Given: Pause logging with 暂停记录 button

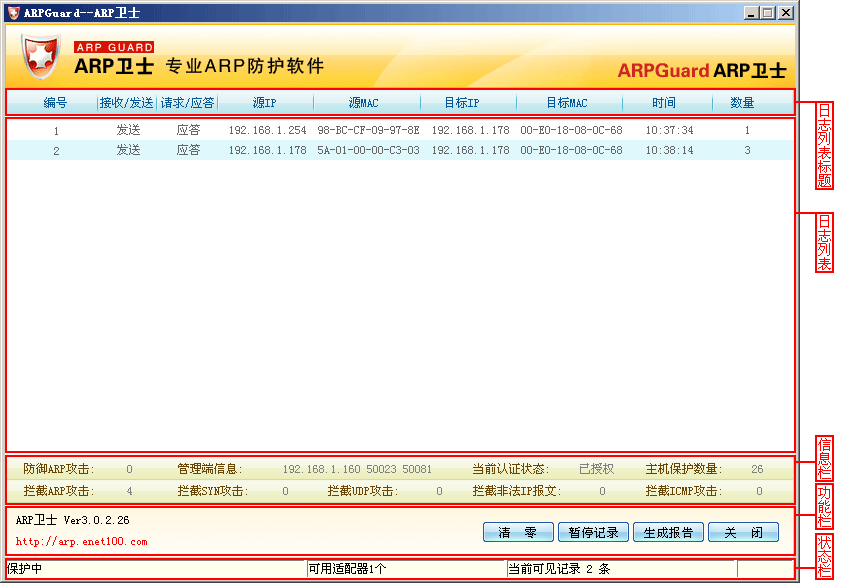Looking at the screenshot, I should (593, 533).
